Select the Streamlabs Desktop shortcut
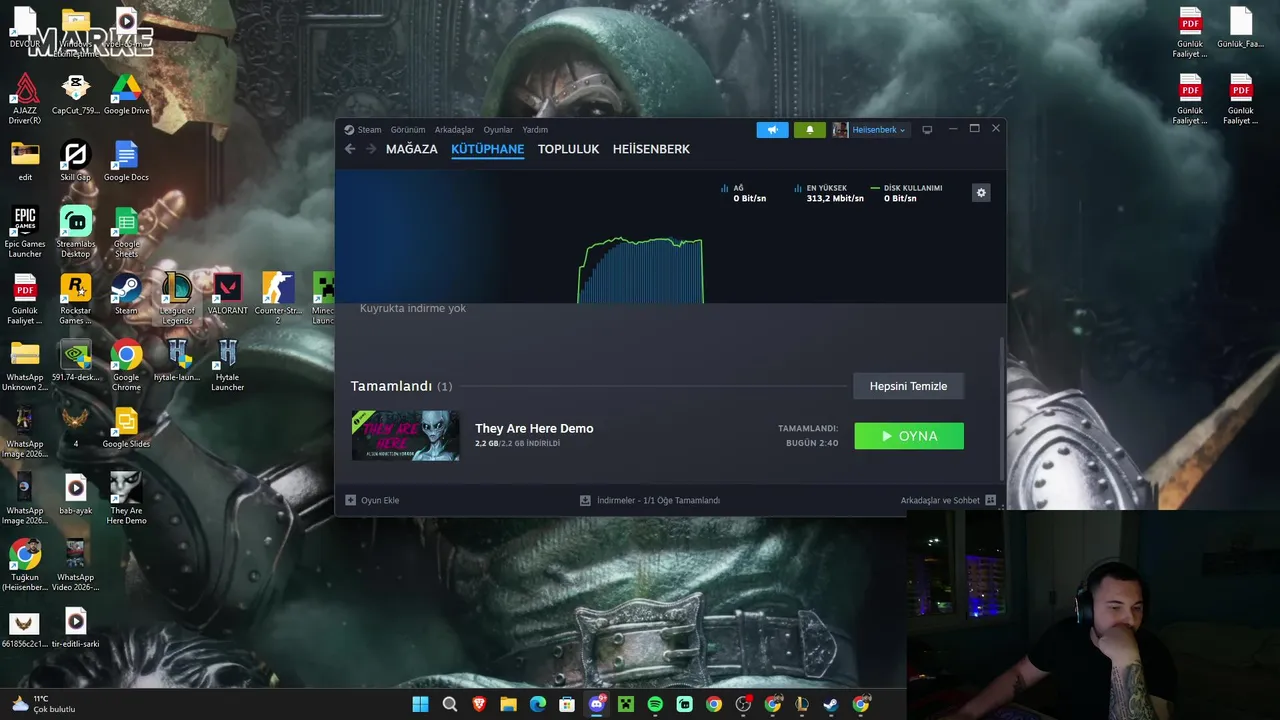 (76, 232)
